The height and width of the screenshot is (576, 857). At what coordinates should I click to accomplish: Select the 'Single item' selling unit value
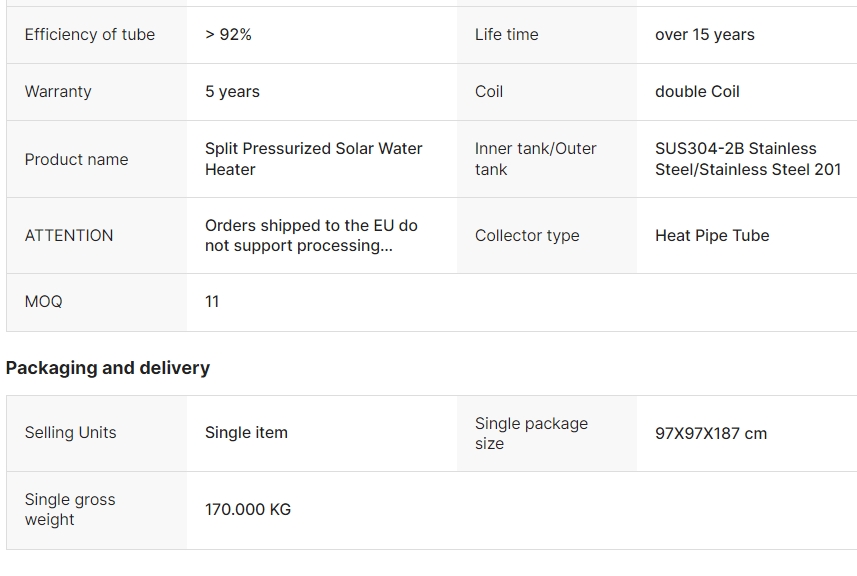click(246, 433)
